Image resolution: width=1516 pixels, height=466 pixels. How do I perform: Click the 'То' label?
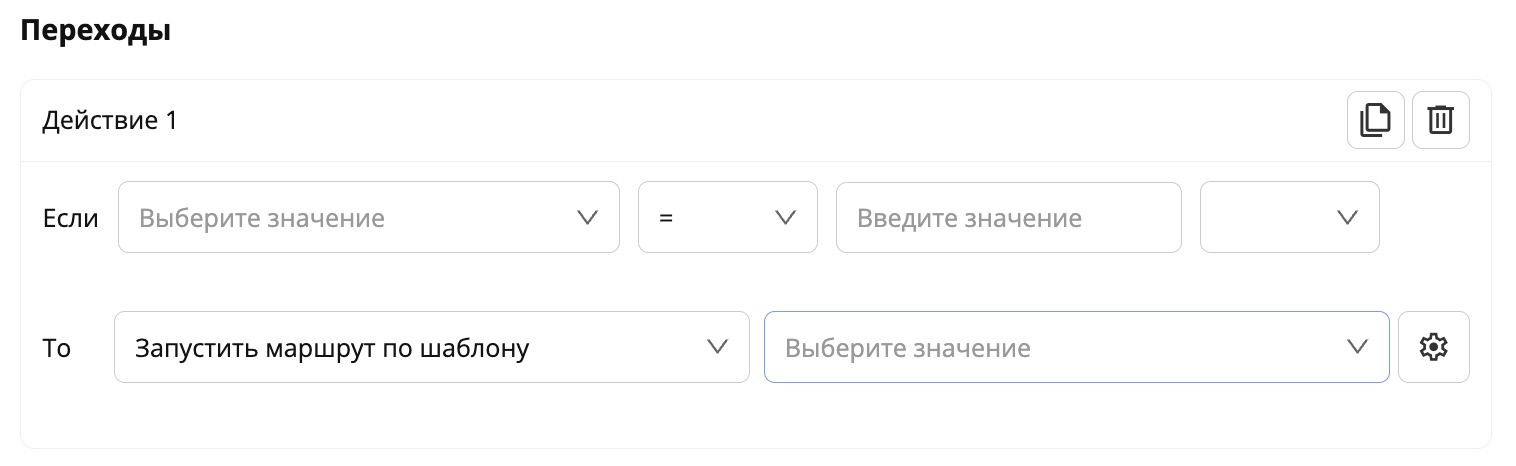tap(57, 348)
